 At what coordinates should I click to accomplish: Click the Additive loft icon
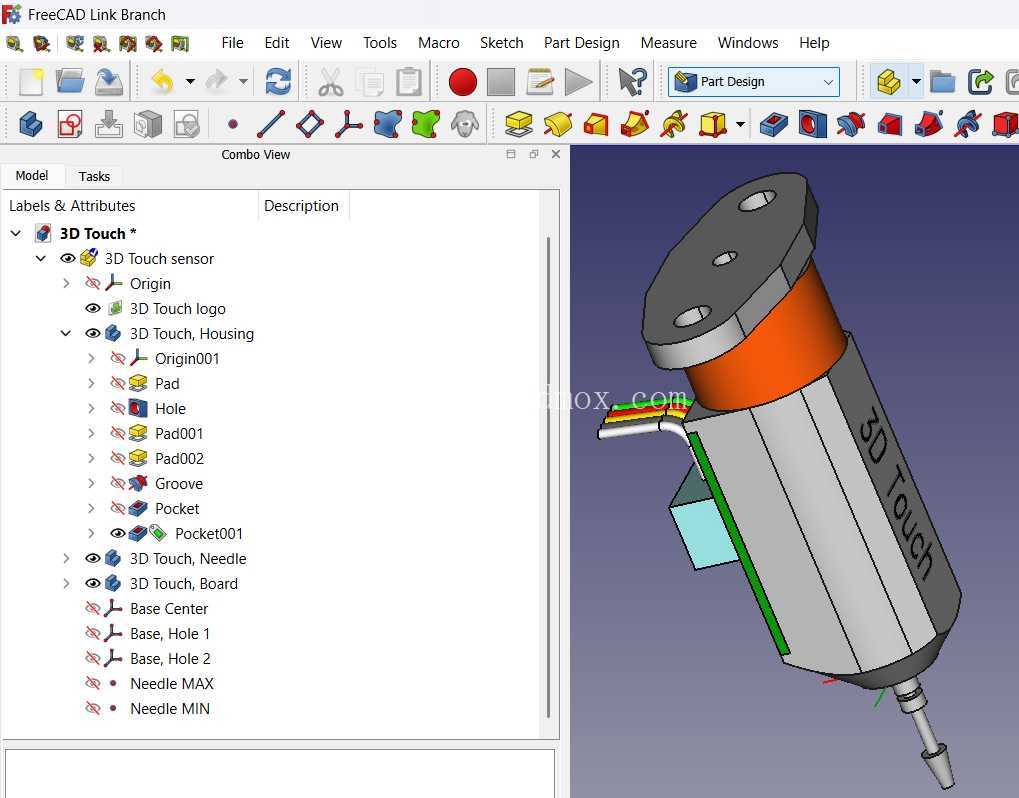click(597, 124)
